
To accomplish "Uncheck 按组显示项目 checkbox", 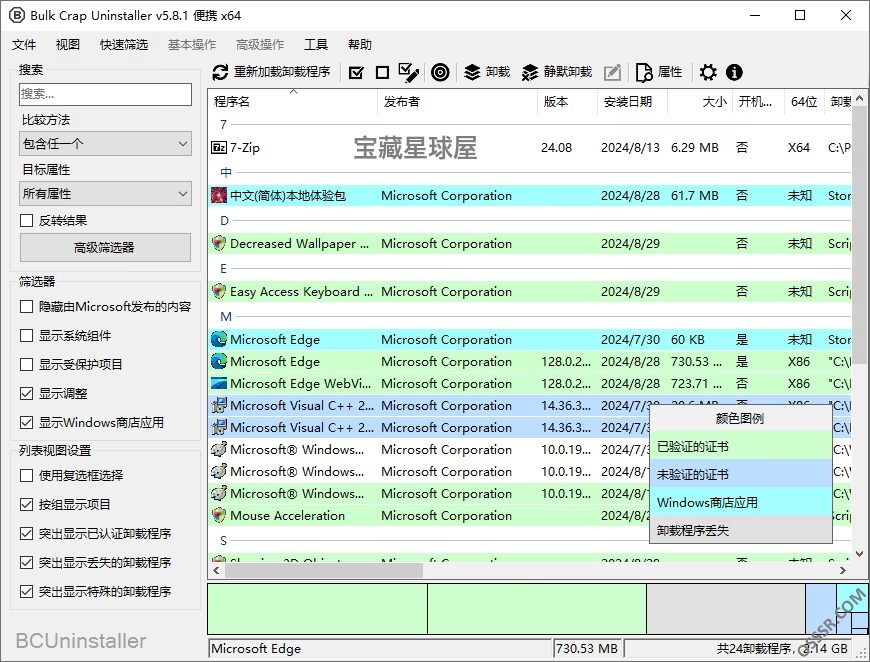I will click(27, 504).
